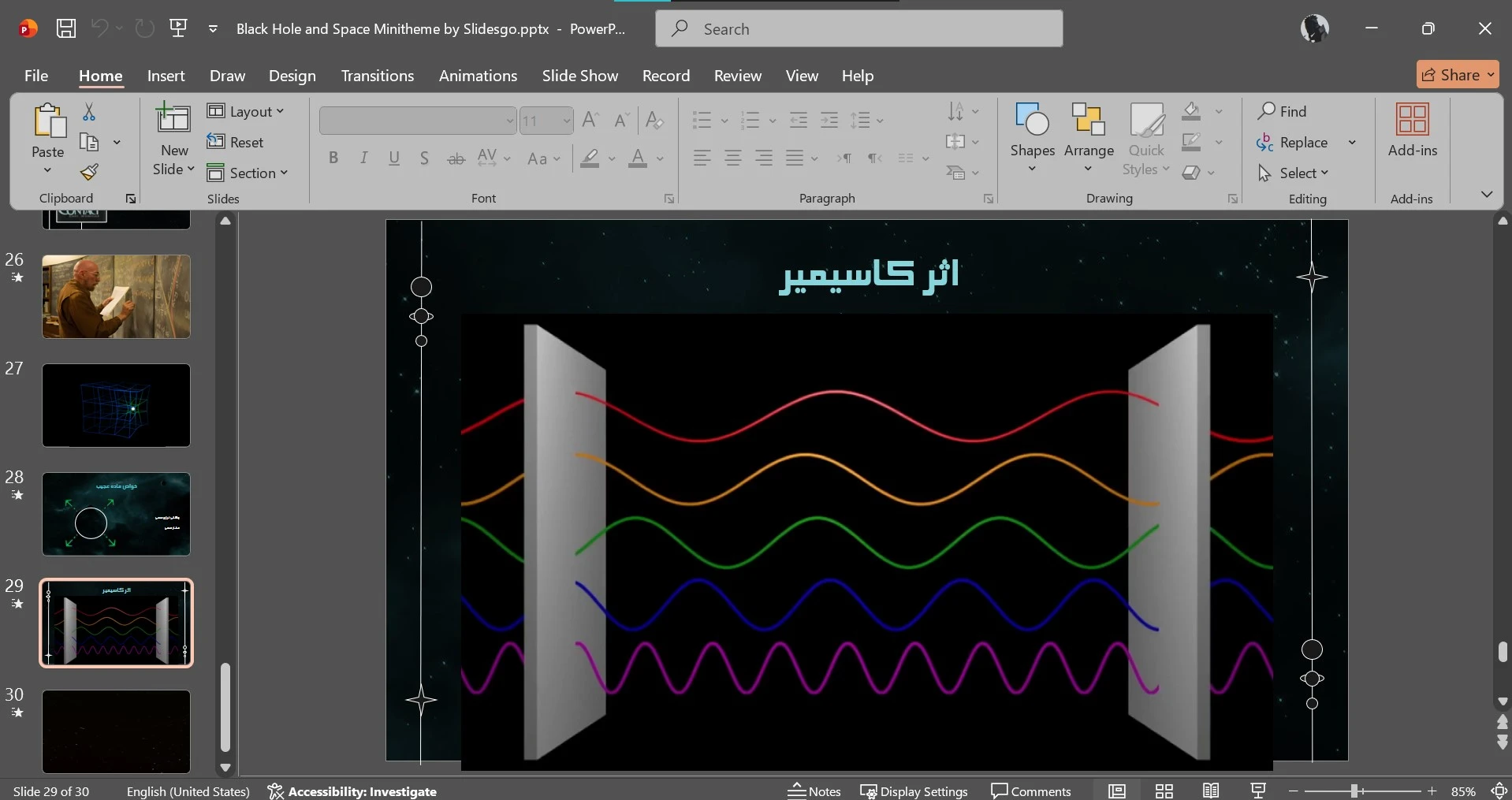Click the Format Painter brush icon
Image resolution: width=1512 pixels, height=800 pixels.
tap(89, 172)
